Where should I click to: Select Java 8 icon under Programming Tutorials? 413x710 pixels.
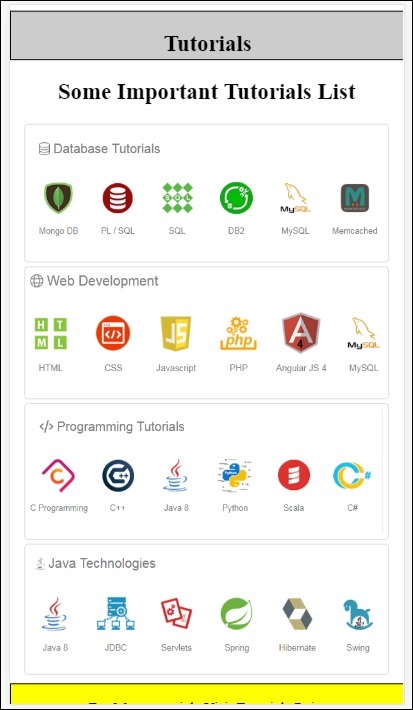[x=176, y=475]
